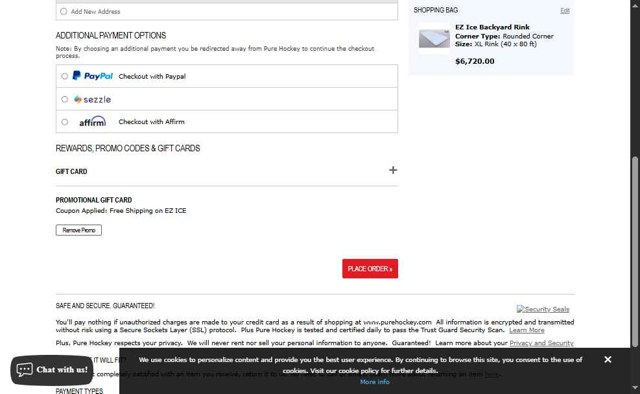The width and height of the screenshot is (640, 394).
Task: Expand the Gift Card section plus icon
Action: click(x=393, y=170)
